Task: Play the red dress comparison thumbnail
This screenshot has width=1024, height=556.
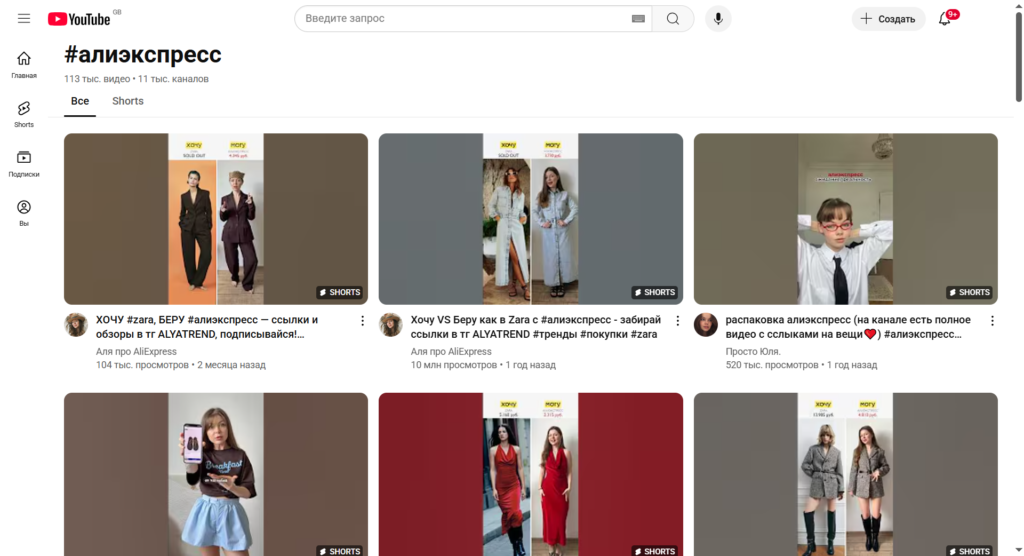Action: tap(530, 474)
